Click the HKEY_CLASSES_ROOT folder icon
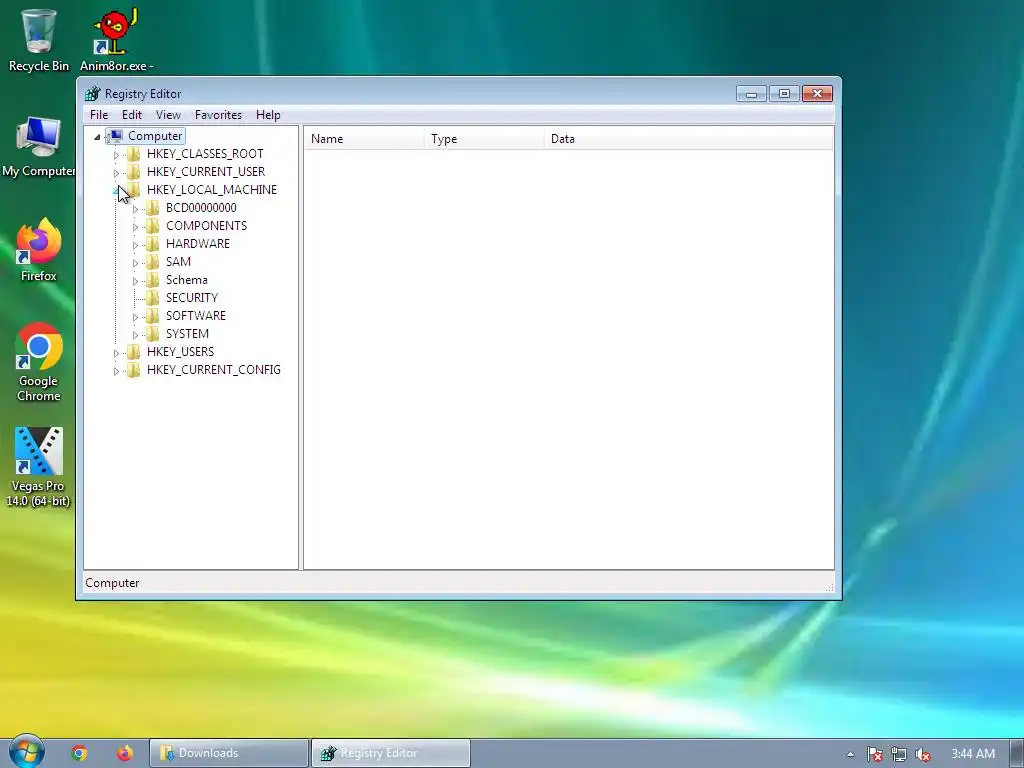Image resolution: width=1024 pixels, height=768 pixels. coord(134,153)
